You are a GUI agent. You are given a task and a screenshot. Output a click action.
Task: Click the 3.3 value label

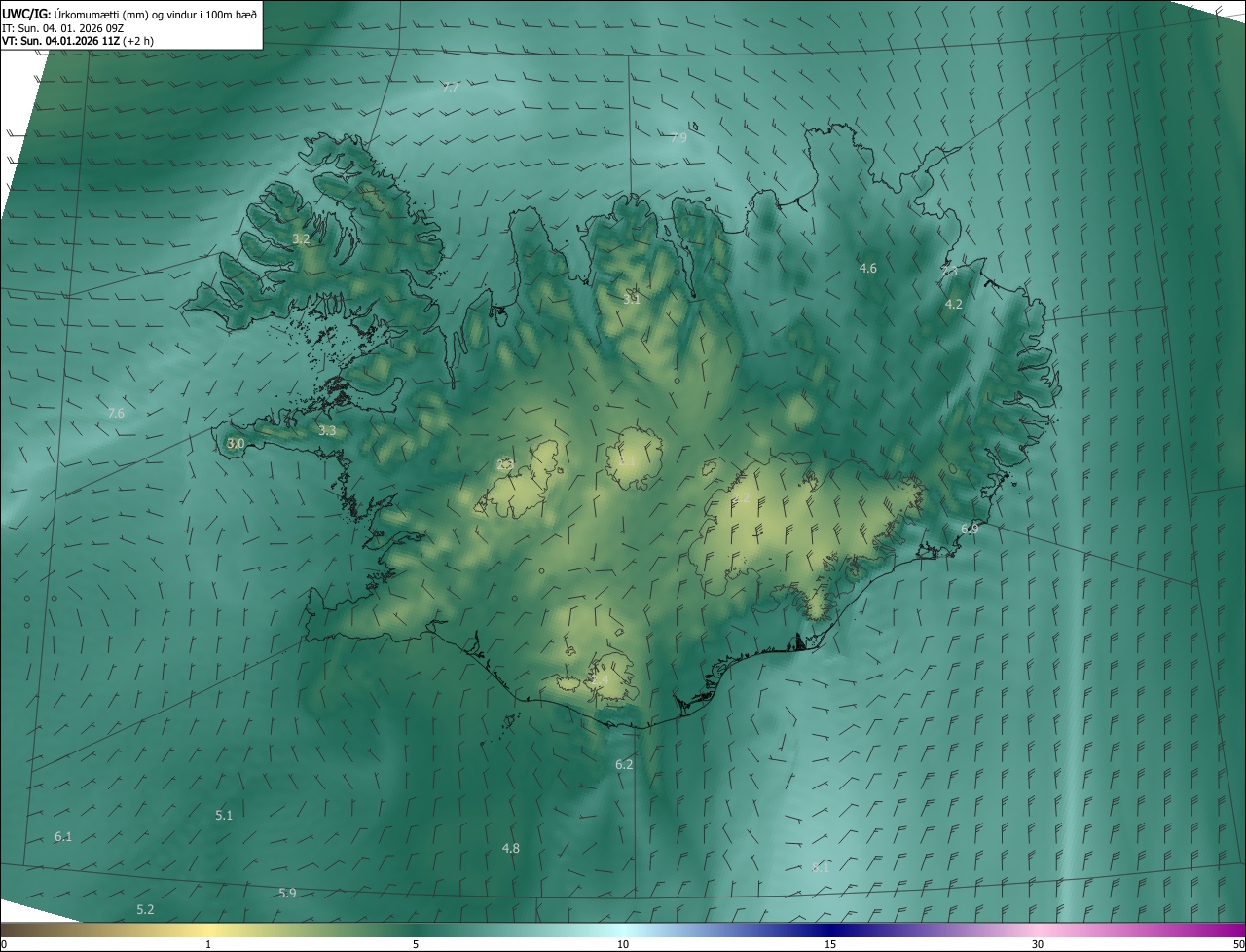(327, 430)
